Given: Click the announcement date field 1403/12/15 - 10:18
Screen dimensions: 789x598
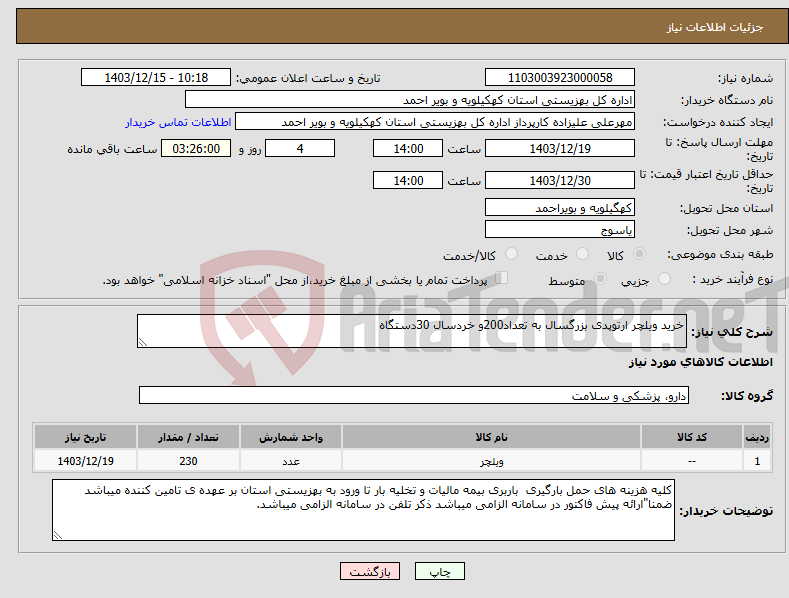Looking at the screenshot, I should [x=156, y=78].
